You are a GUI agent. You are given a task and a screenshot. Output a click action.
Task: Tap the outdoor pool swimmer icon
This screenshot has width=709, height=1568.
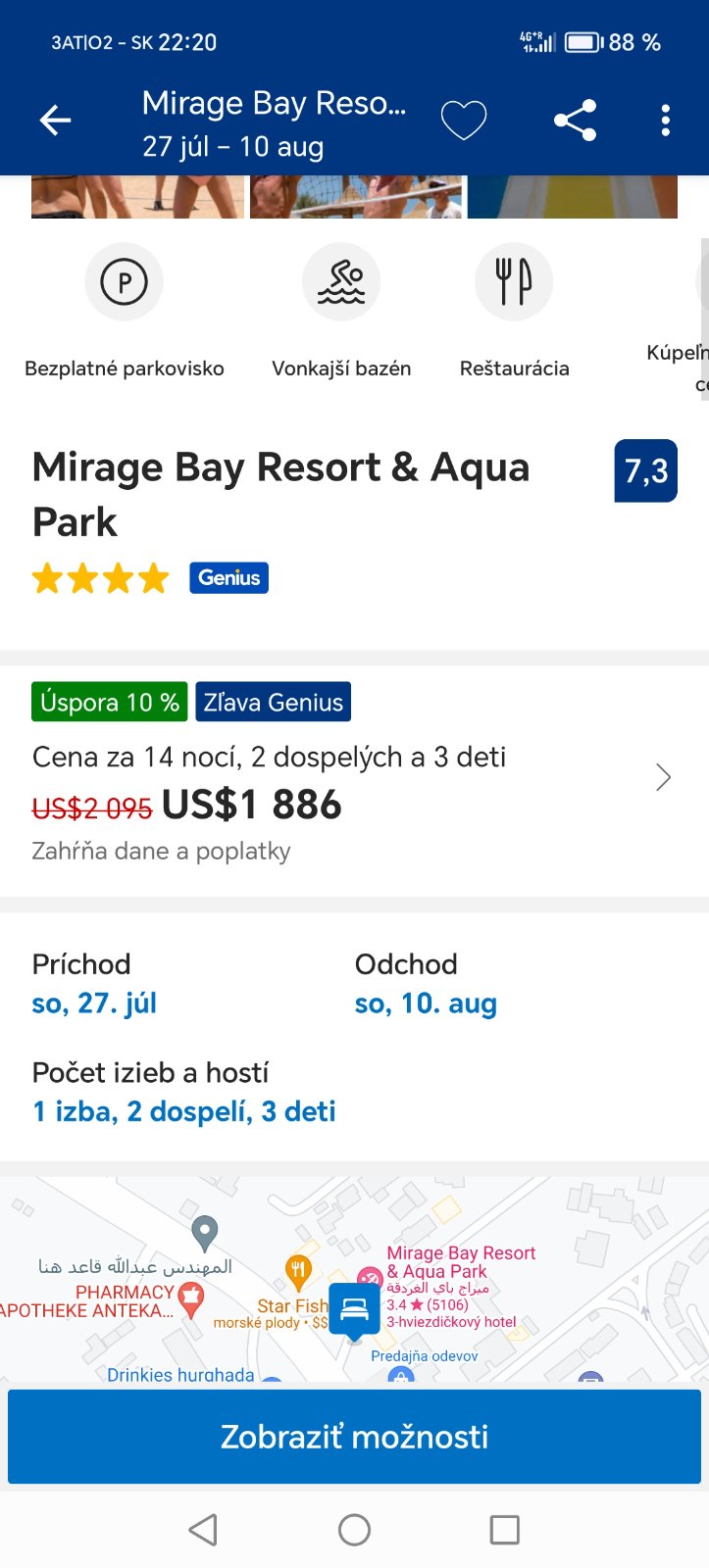tap(341, 282)
